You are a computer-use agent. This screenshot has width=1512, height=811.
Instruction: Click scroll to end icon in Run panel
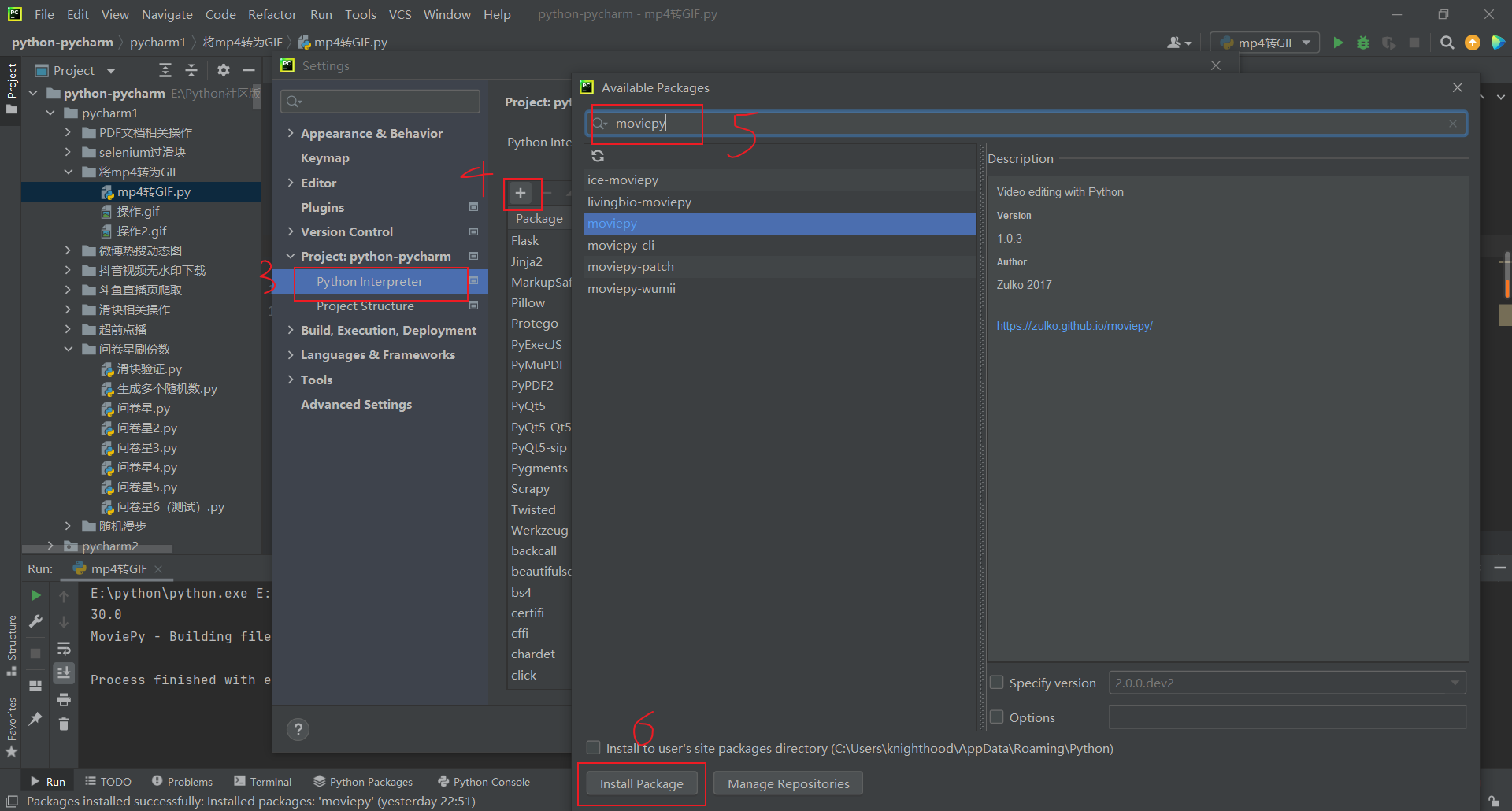pos(64,672)
